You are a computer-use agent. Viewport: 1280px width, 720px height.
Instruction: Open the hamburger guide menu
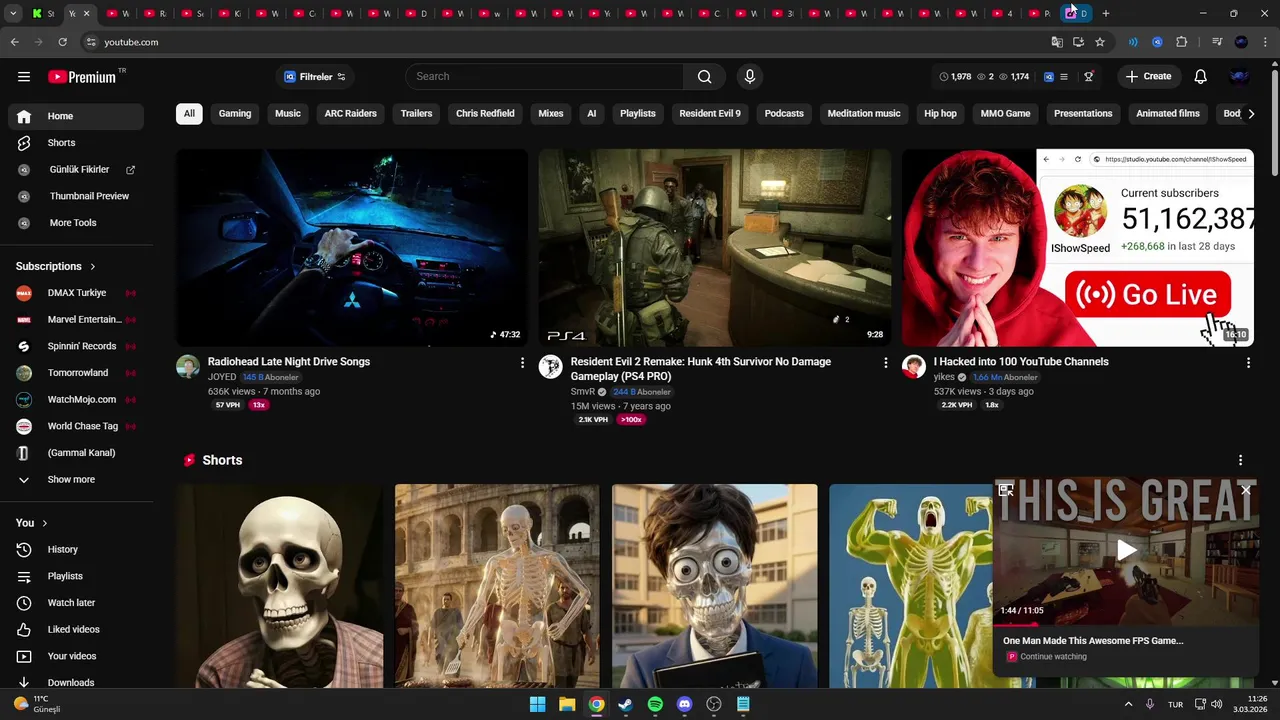(x=24, y=77)
